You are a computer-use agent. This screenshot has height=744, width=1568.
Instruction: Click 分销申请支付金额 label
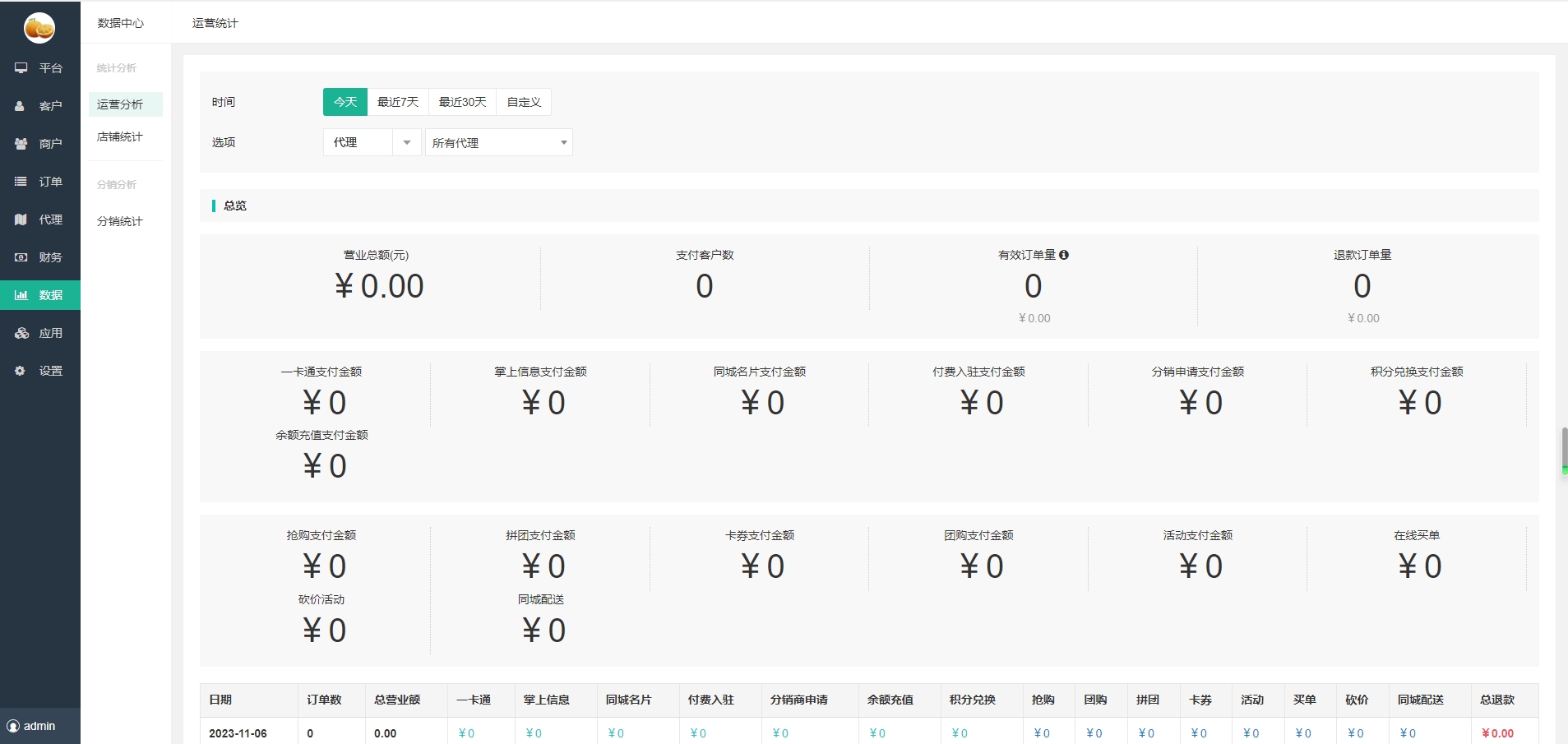[x=1198, y=372]
